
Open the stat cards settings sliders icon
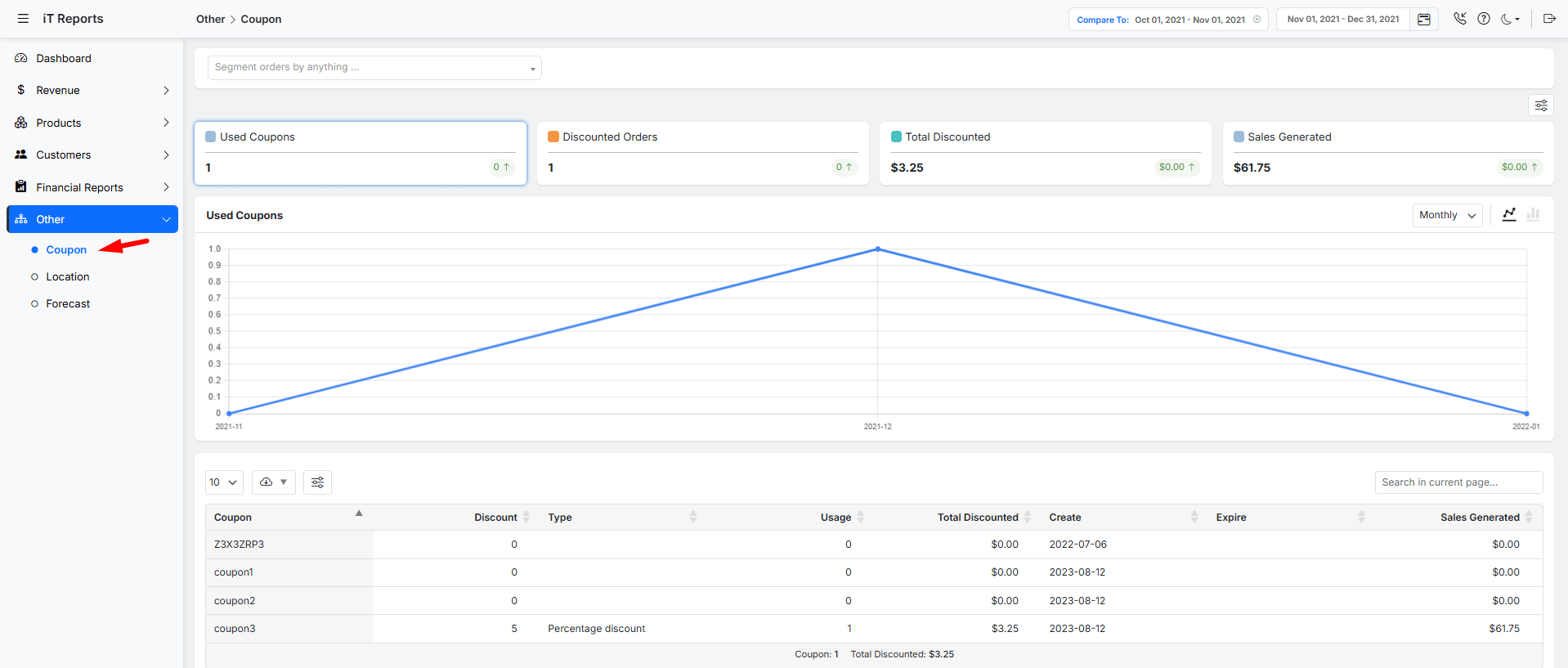pos(1541,105)
